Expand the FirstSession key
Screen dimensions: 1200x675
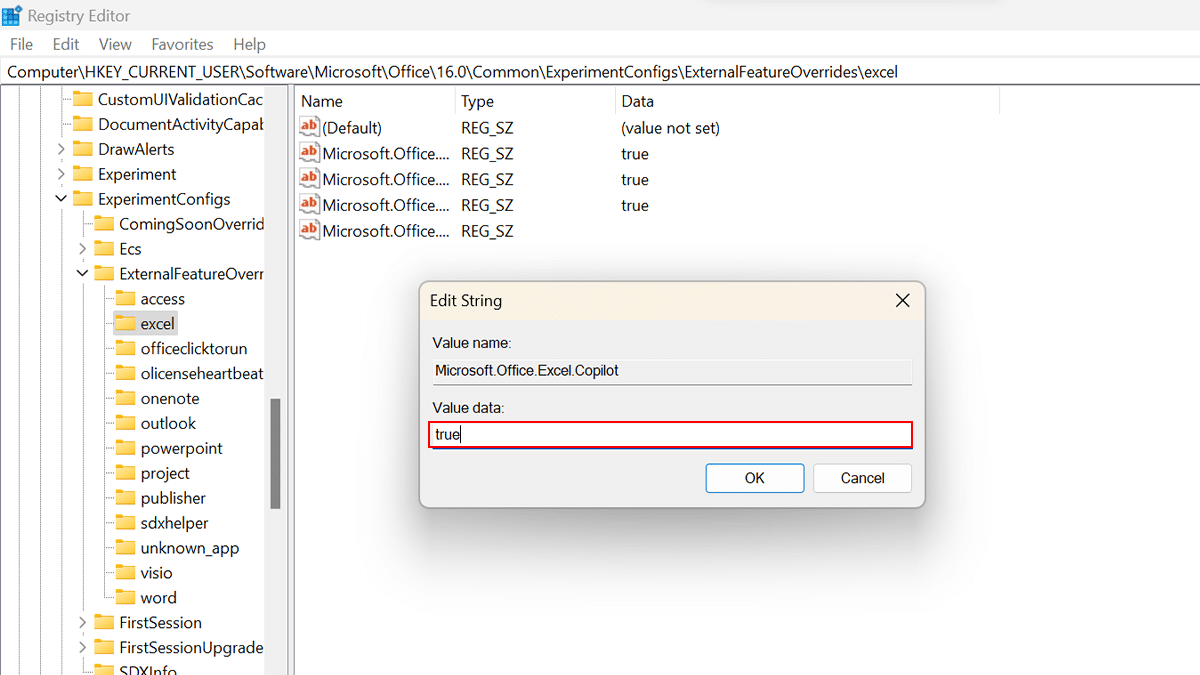(82, 622)
